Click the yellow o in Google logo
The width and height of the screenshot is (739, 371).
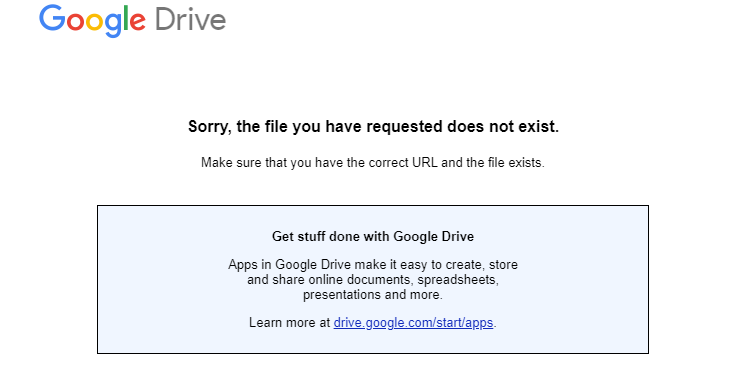click(95, 22)
